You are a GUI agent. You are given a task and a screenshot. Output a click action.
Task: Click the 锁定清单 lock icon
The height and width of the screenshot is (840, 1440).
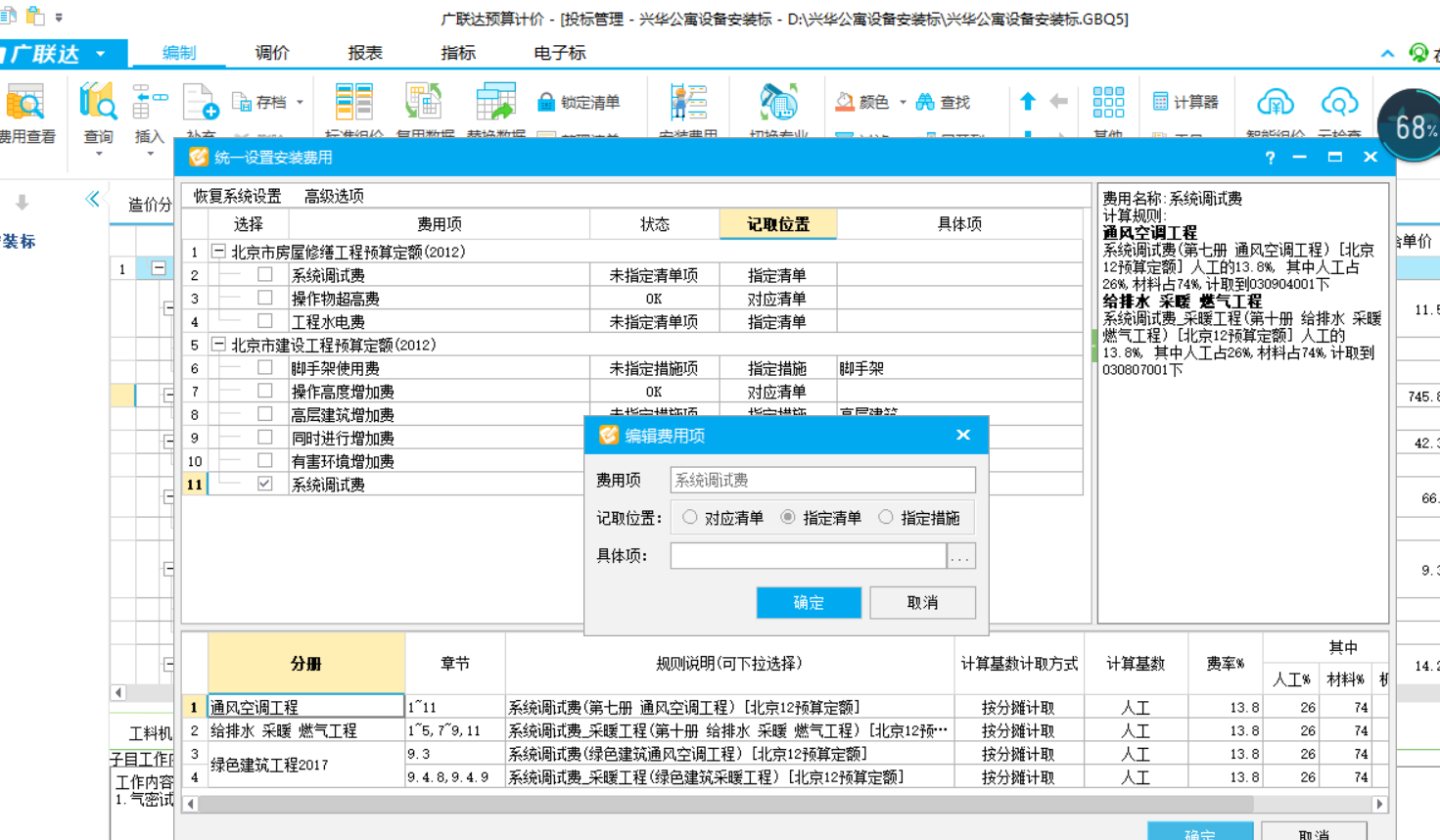click(x=546, y=102)
